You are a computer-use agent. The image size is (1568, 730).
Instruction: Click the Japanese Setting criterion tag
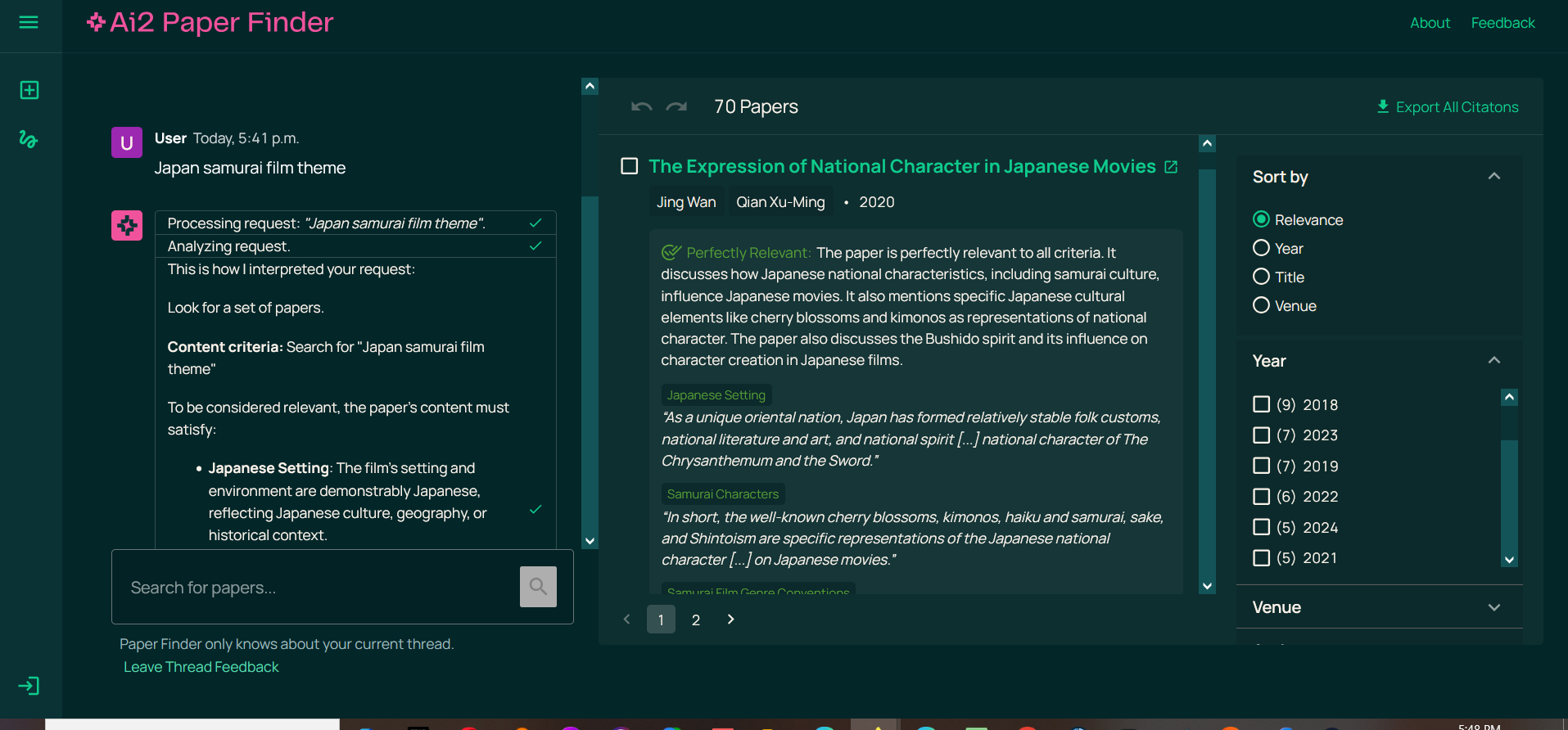(716, 395)
